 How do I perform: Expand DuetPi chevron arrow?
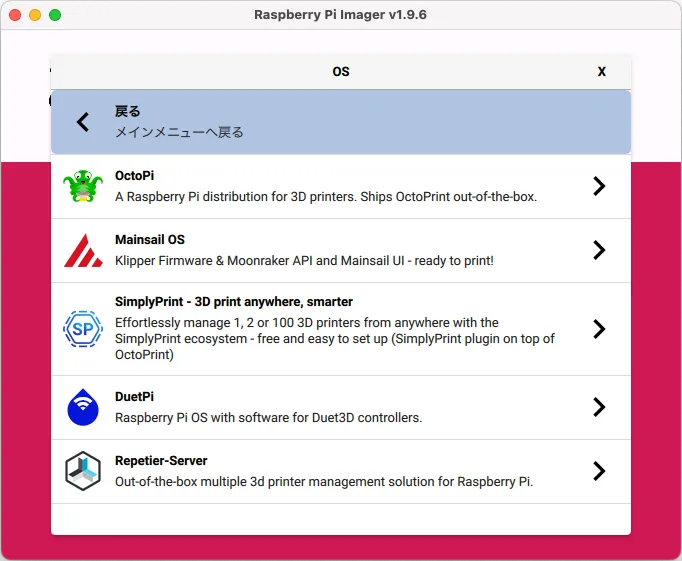click(599, 407)
